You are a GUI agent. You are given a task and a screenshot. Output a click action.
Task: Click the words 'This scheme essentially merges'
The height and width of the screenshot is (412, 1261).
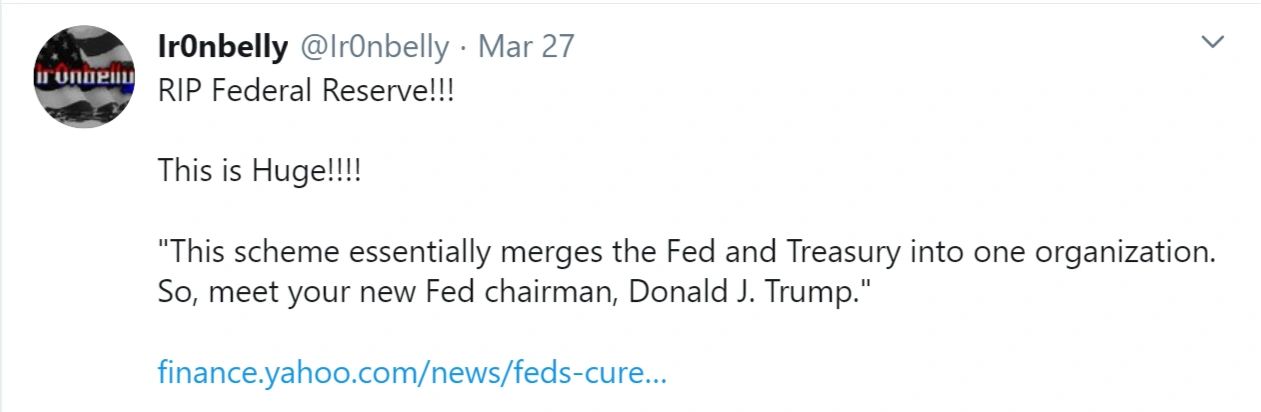365,252
